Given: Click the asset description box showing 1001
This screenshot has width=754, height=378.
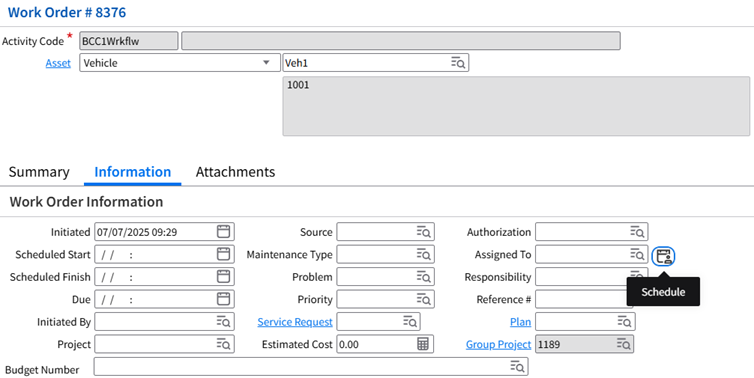Looking at the screenshot, I should (x=516, y=106).
